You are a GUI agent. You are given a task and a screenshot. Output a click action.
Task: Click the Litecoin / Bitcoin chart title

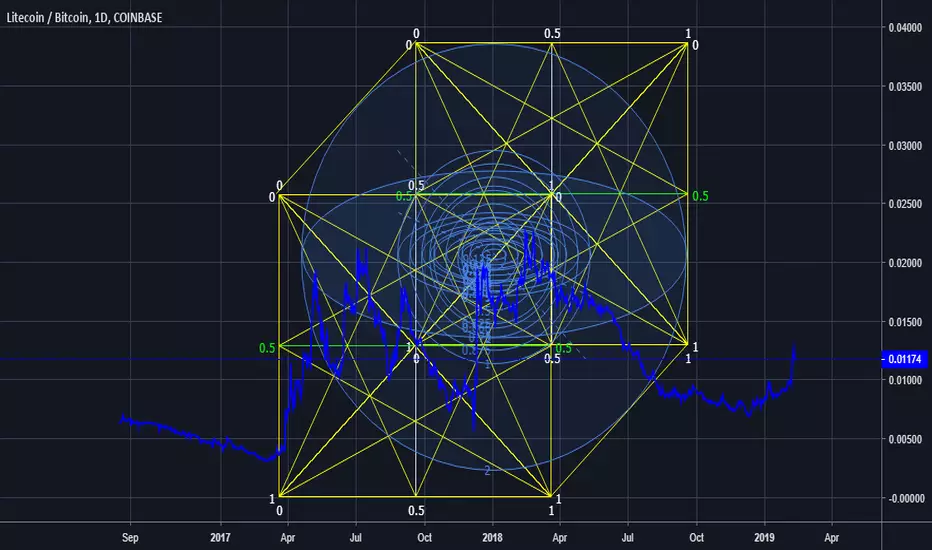84,17
